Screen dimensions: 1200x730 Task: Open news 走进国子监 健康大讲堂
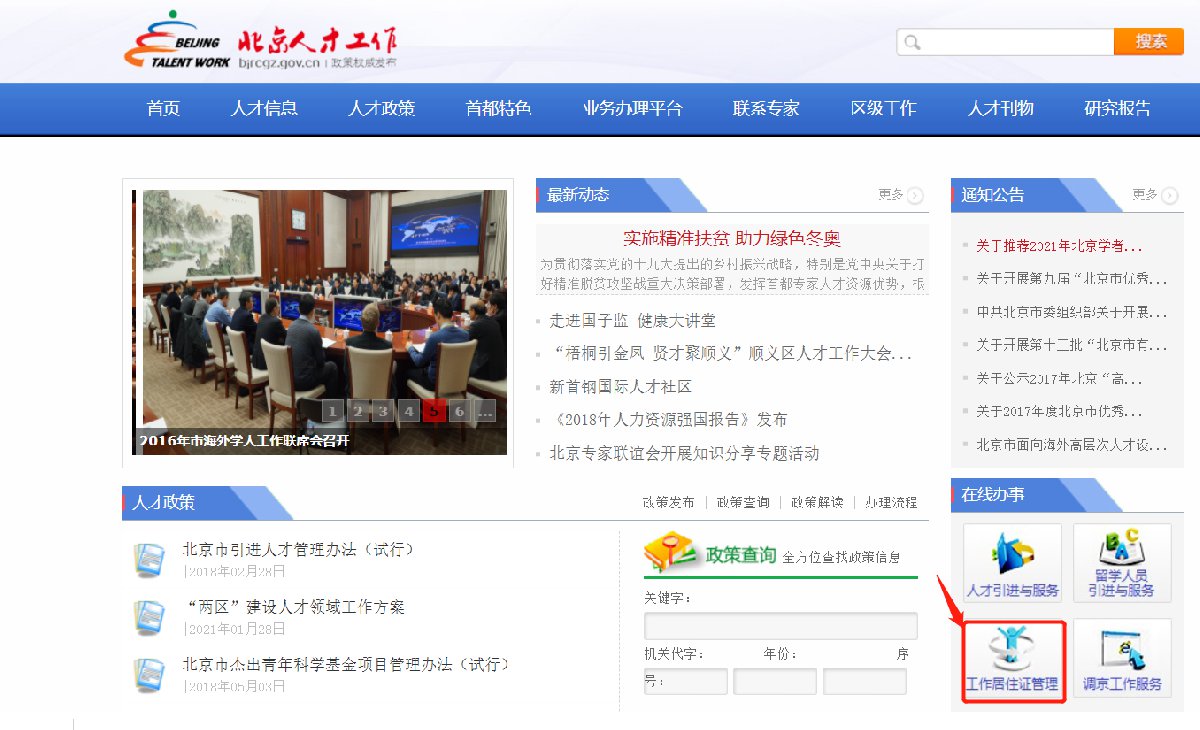[x=632, y=321]
